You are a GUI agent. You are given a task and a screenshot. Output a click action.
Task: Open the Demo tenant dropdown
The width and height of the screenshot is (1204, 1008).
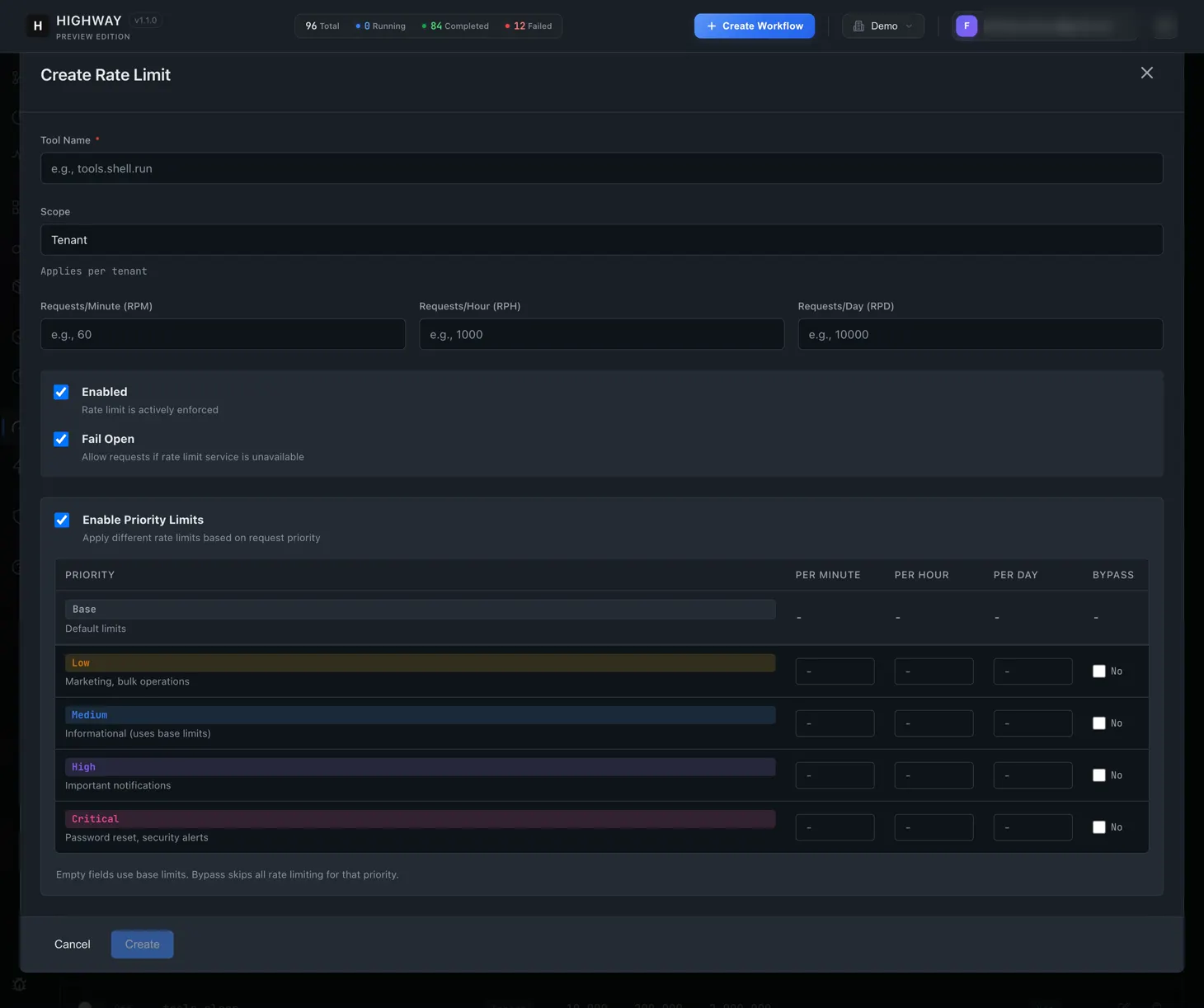[x=882, y=26]
